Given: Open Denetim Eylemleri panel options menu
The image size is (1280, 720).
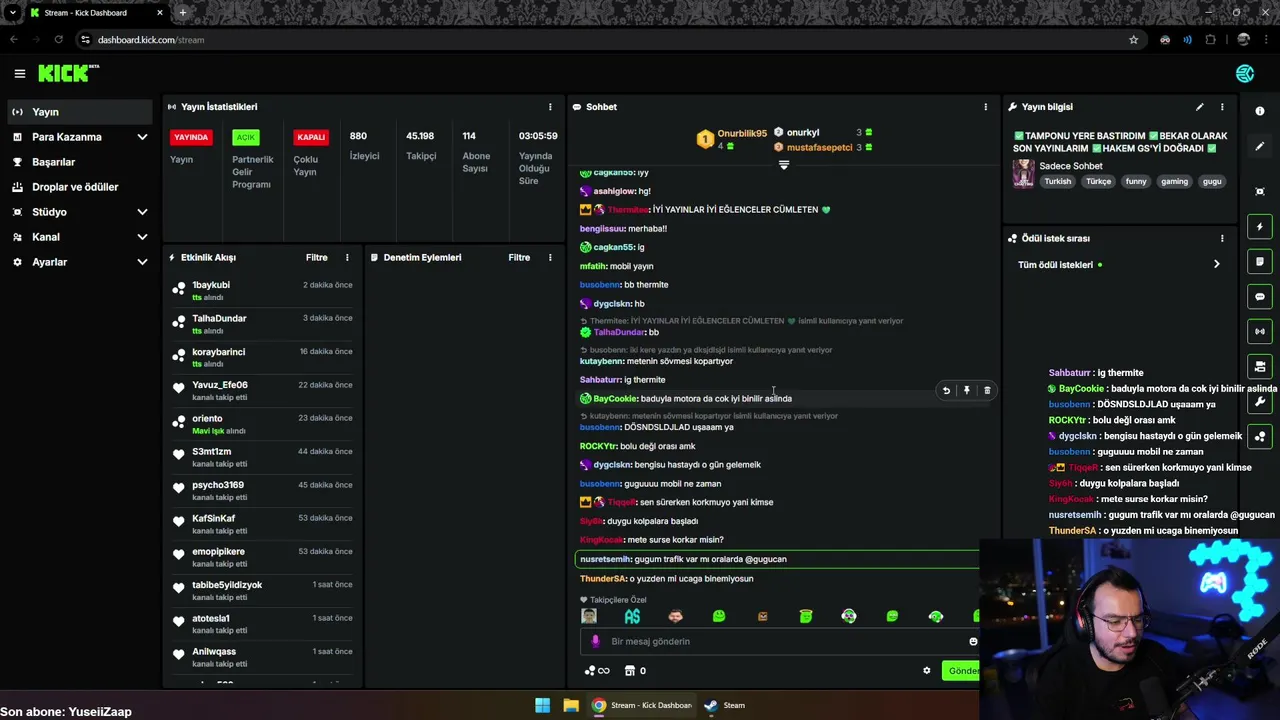Looking at the screenshot, I should tap(549, 257).
